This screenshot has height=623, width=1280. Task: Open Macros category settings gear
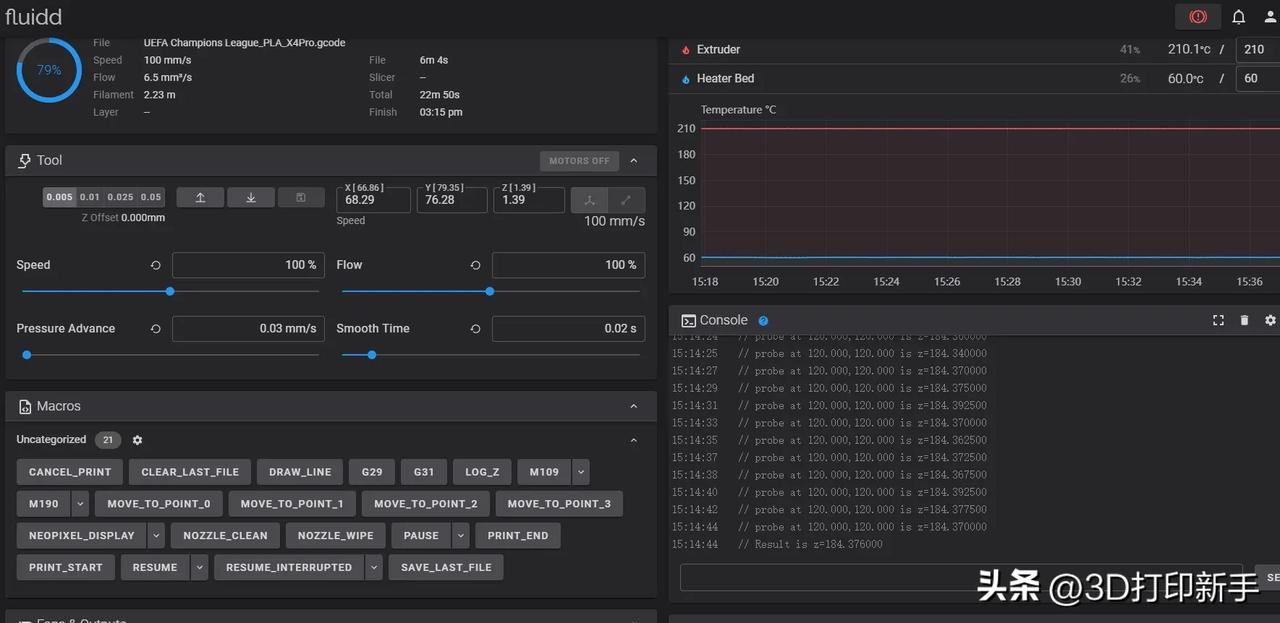[x=138, y=440]
